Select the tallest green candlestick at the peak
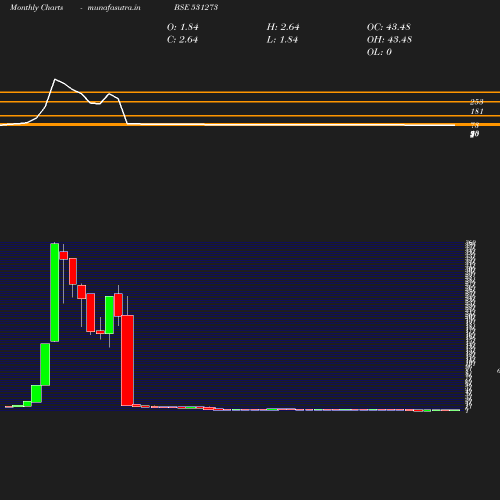This screenshot has width=500, height=500. (55, 292)
